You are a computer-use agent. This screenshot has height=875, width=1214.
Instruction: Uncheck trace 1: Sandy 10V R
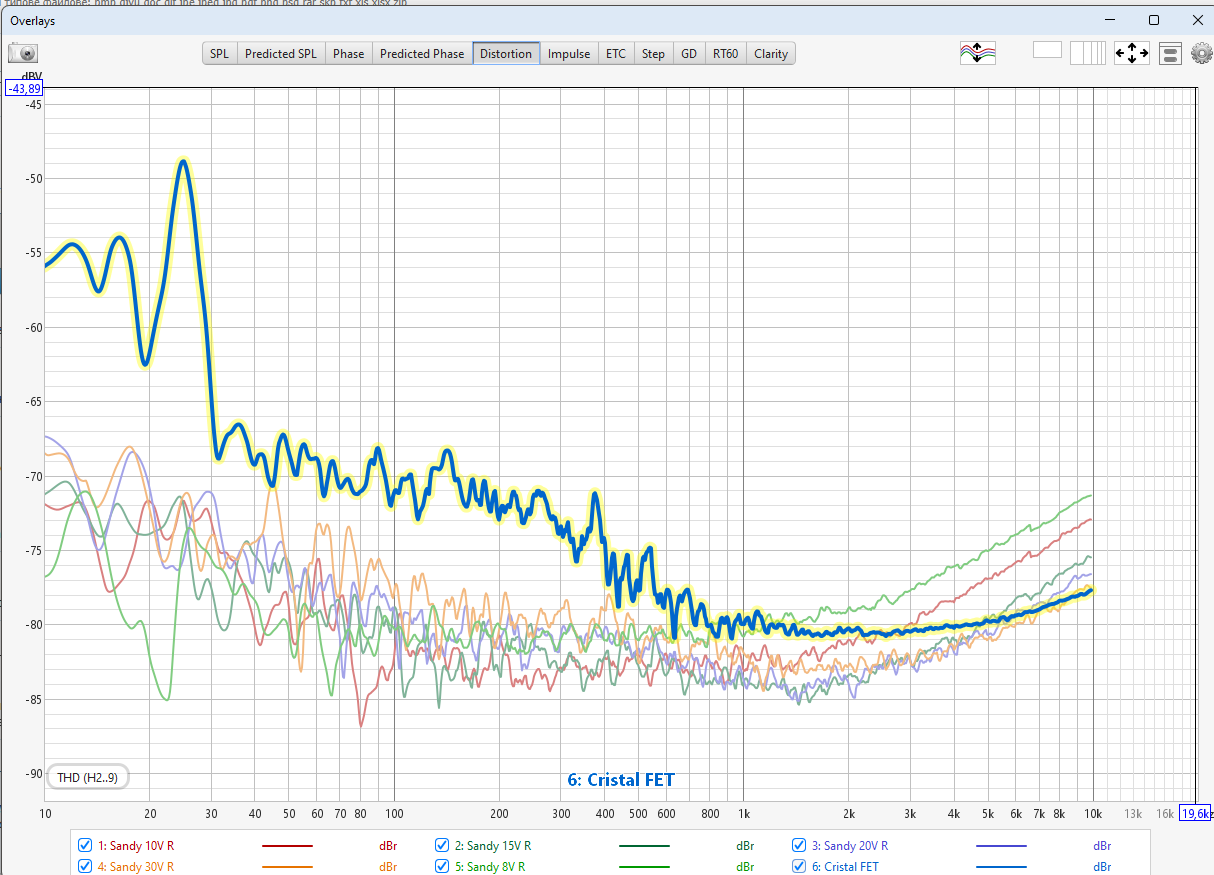[85, 846]
